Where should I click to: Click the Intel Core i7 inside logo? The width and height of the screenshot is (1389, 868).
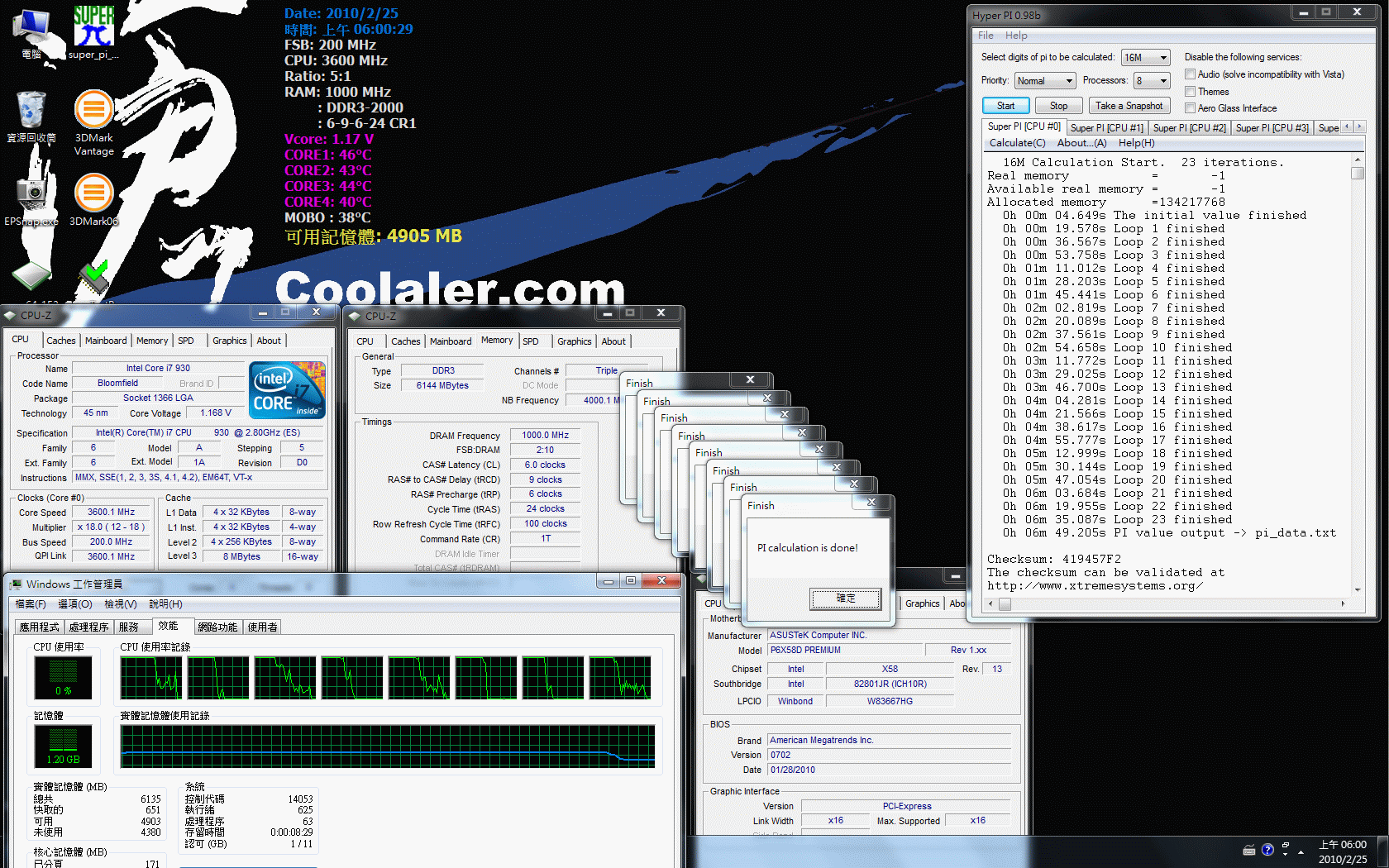coord(288,390)
